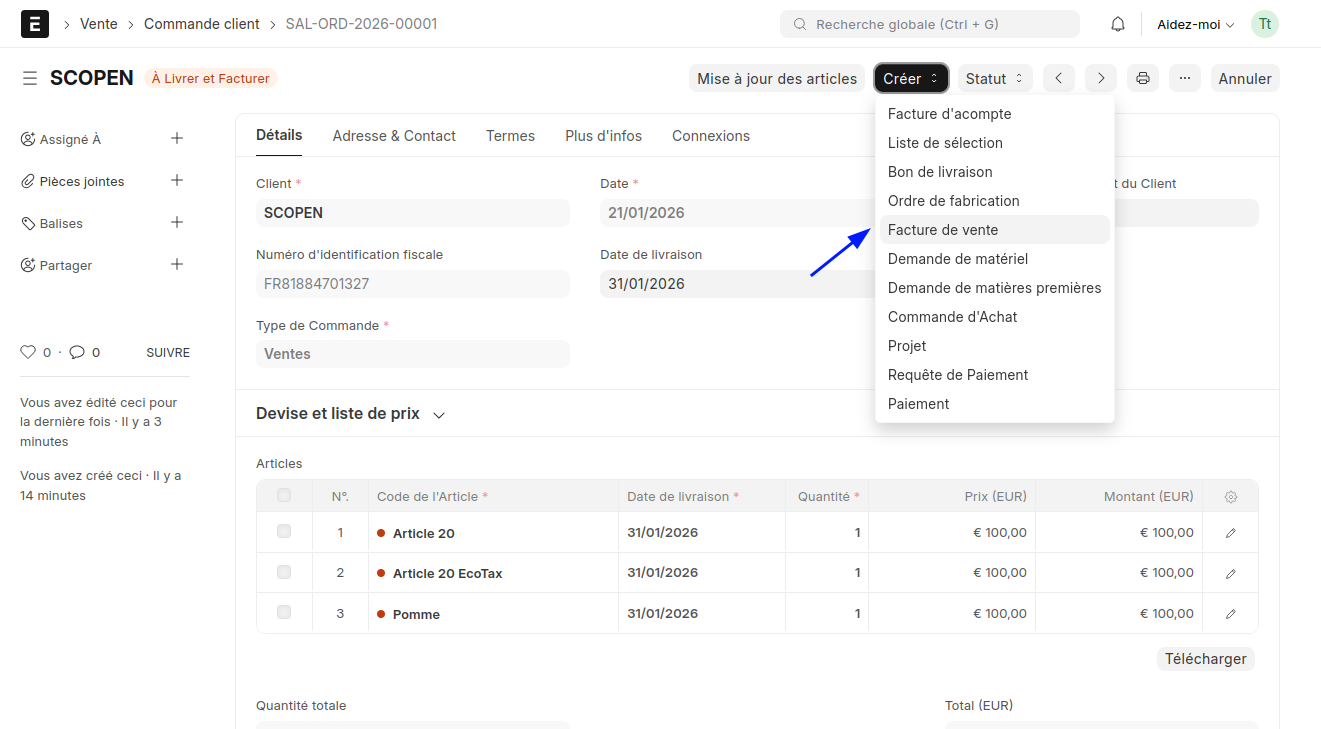
Task: Check row 3 Pomme checkbox
Action: point(284,612)
